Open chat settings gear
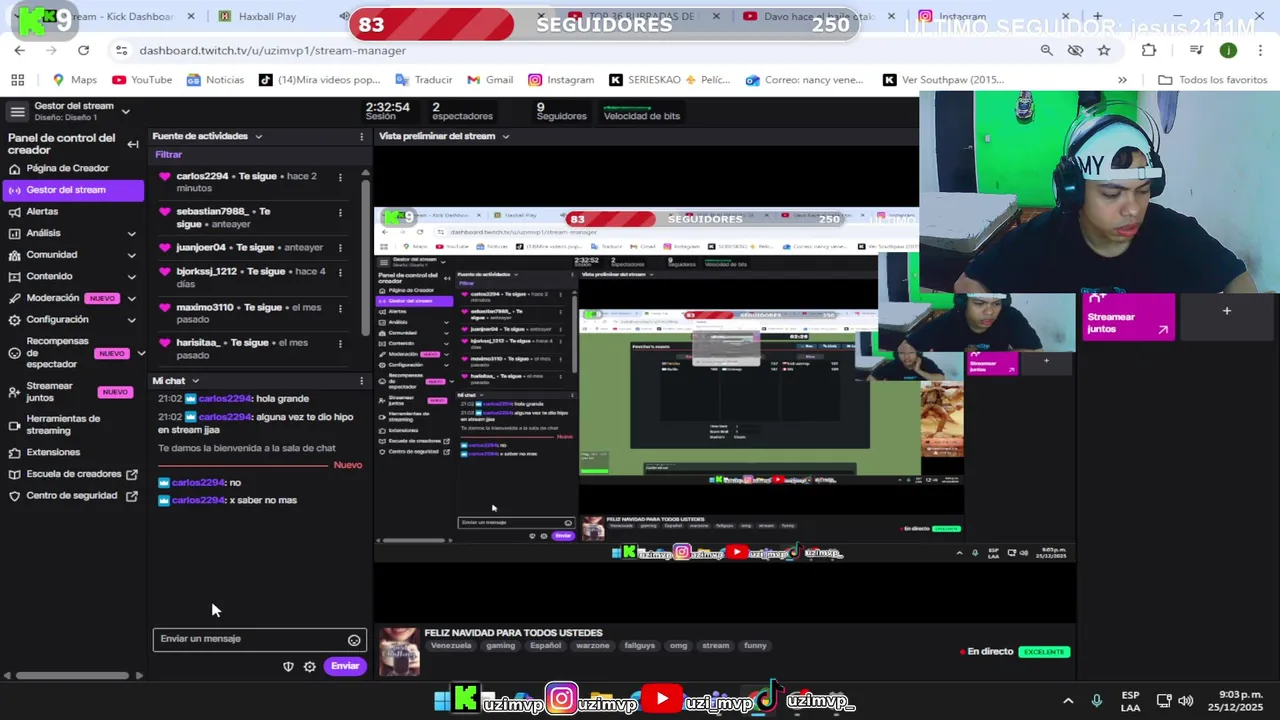The height and width of the screenshot is (720, 1280). (310, 667)
